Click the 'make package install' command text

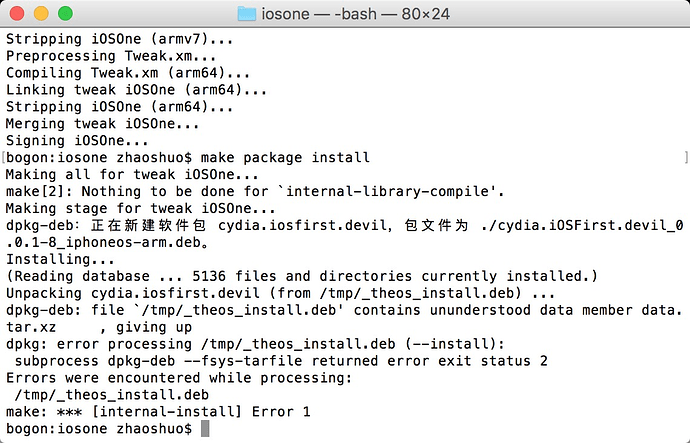(285, 157)
